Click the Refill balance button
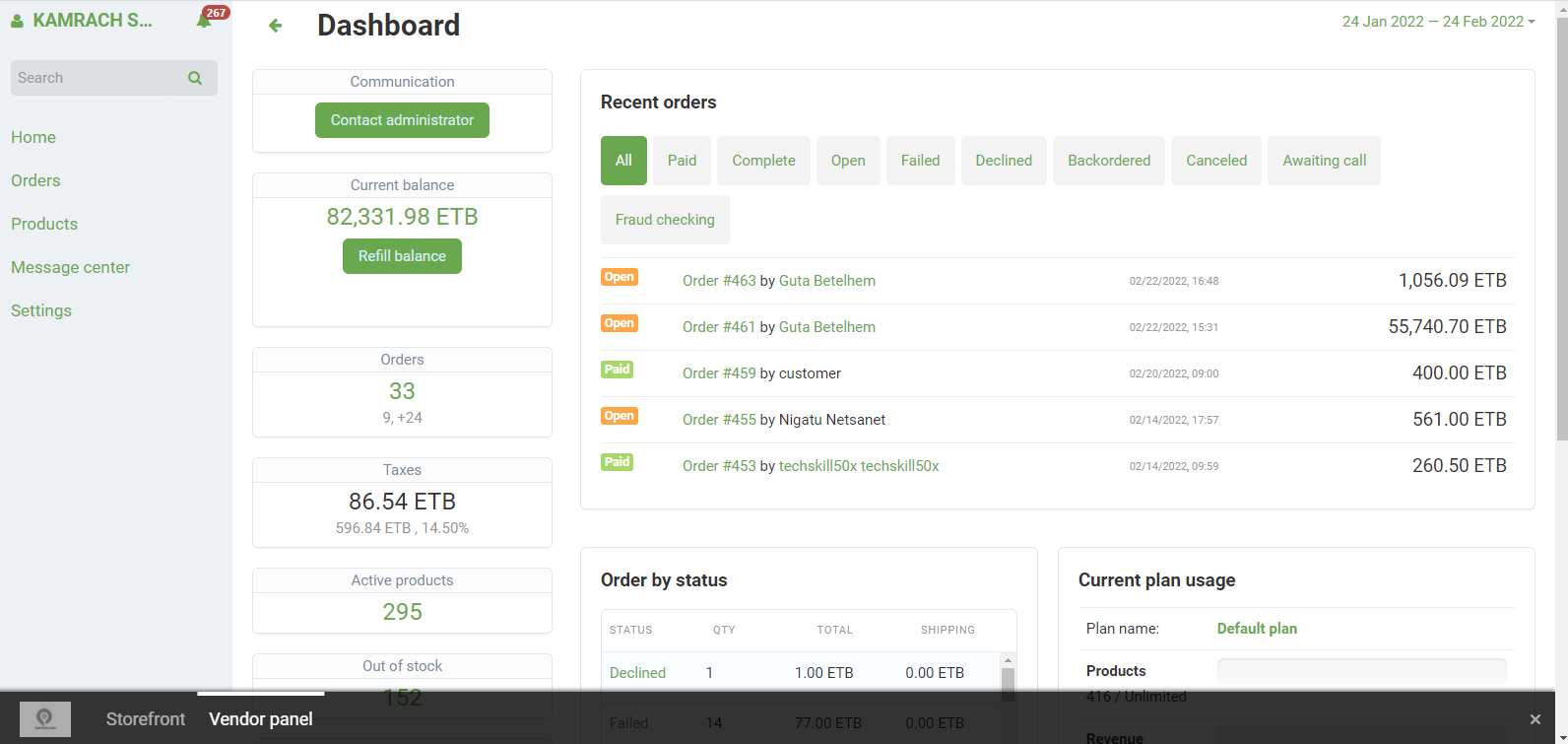 402,256
